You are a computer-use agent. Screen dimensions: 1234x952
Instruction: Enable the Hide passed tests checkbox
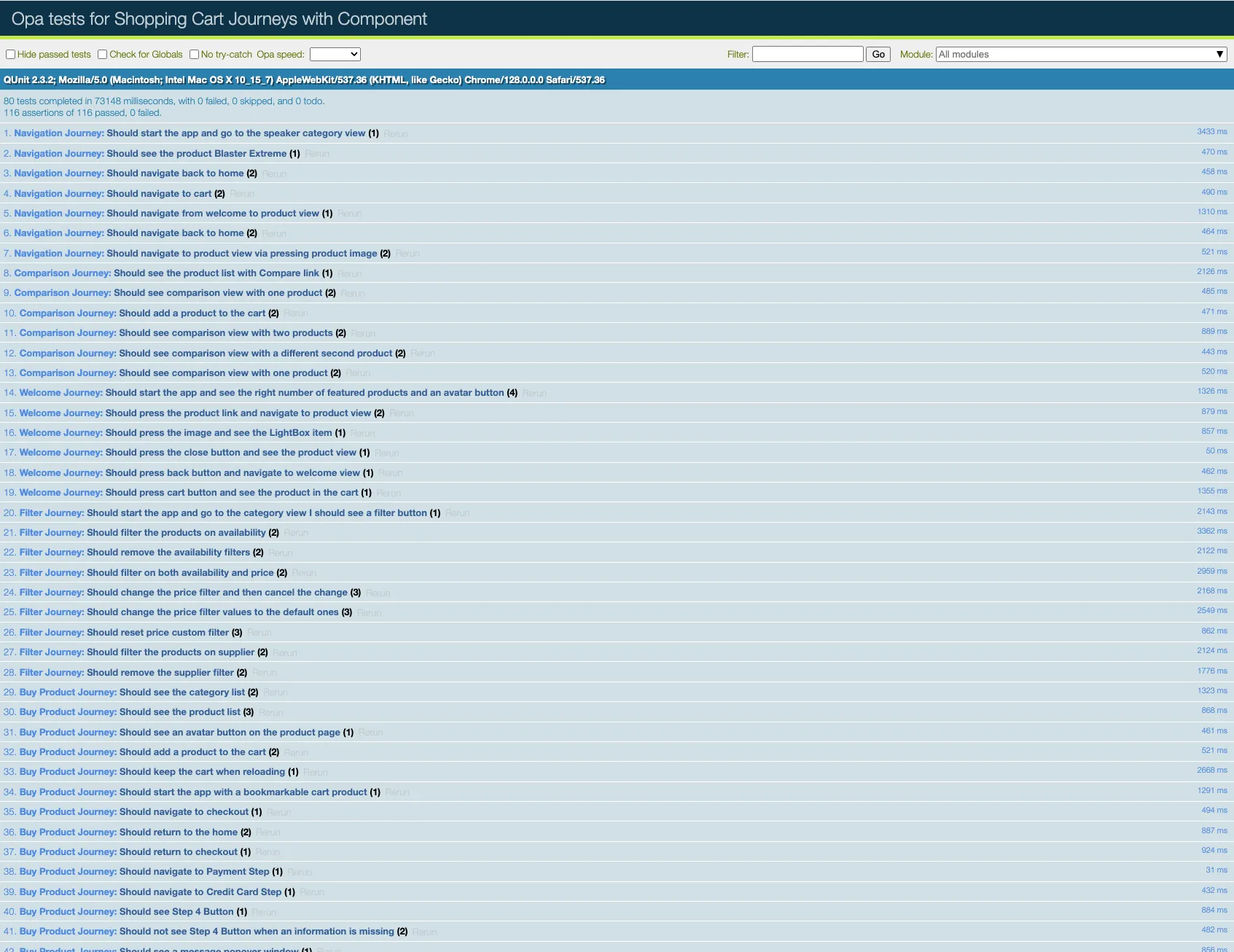point(11,55)
